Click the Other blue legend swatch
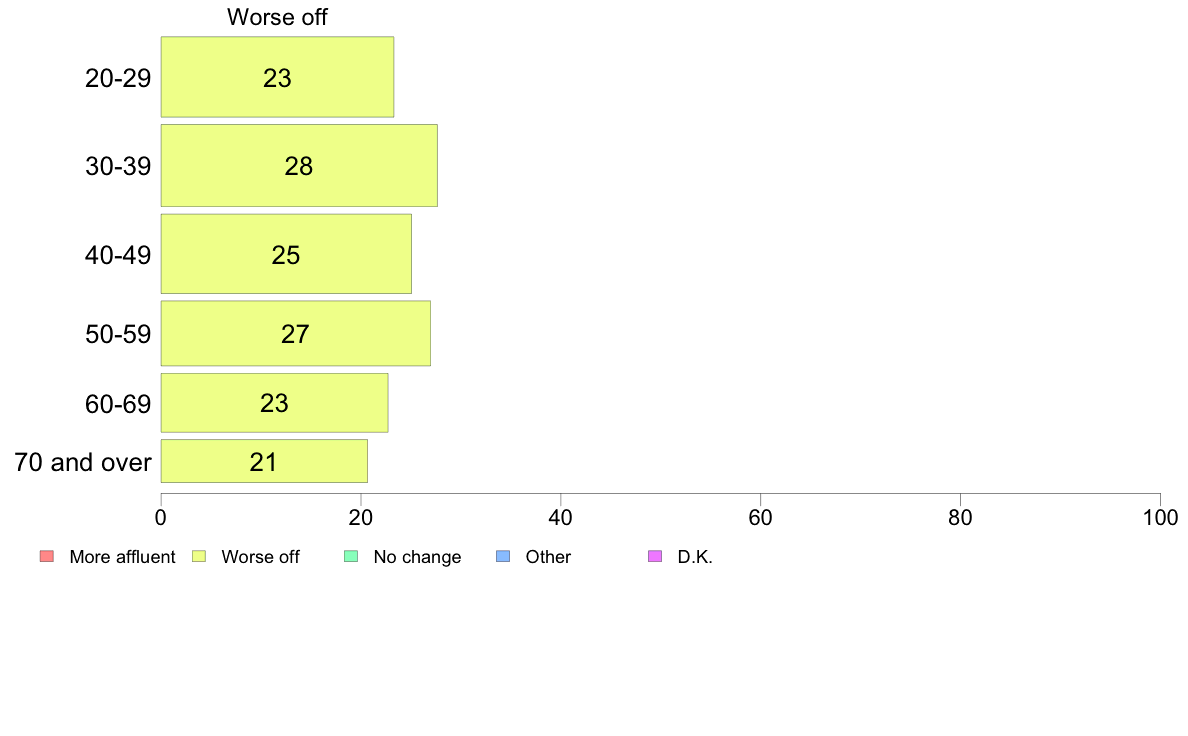The height and width of the screenshot is (736, 1188). click(x=503, y=556)
